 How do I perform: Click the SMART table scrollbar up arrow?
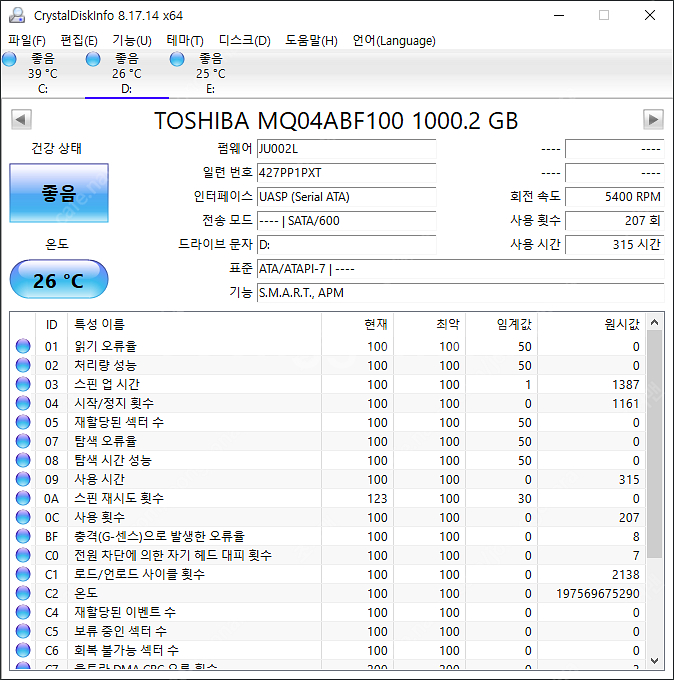pyautogui.click(x=654, y=322)
